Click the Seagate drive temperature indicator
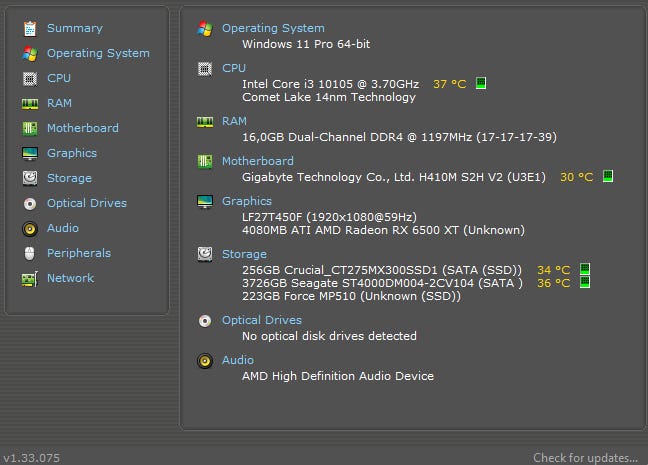This screenshot has width=648, height=465. 585,283
